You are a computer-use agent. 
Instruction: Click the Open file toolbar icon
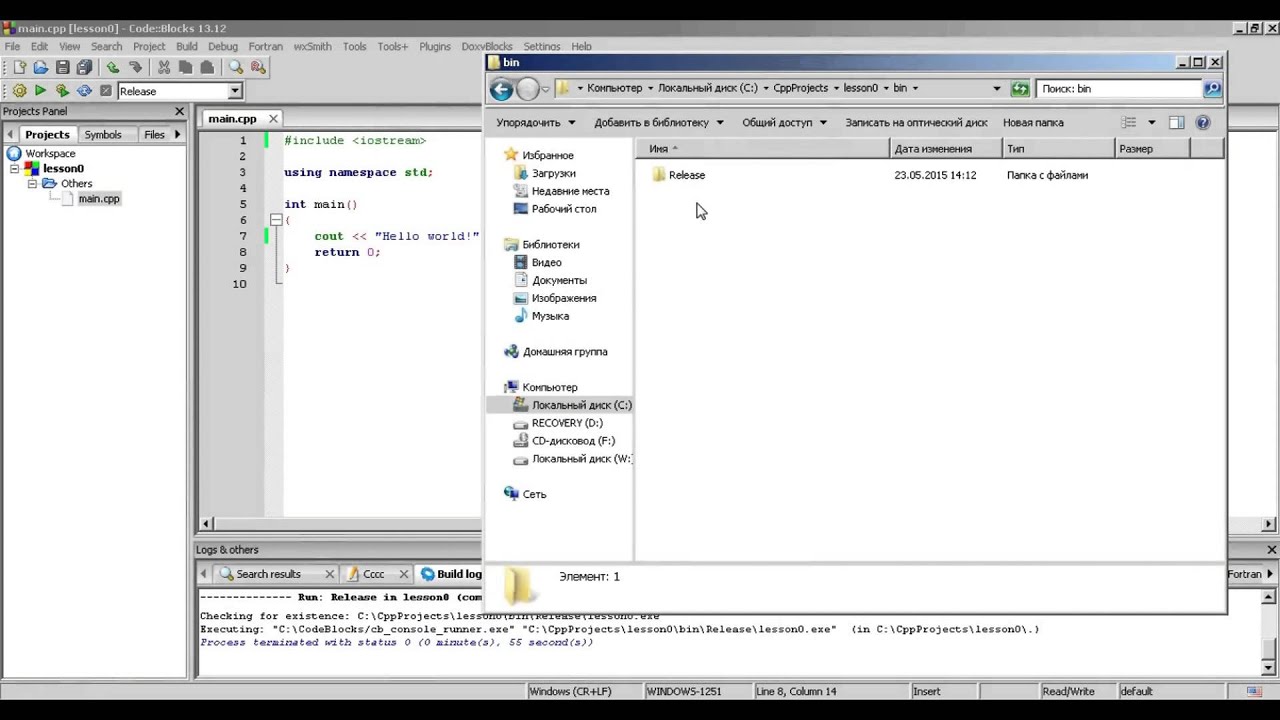(x=41, y=67)
